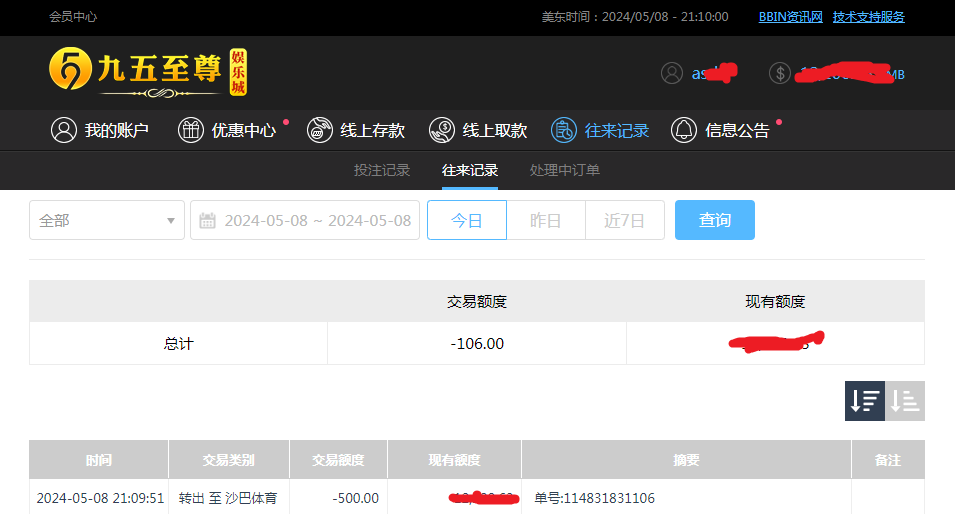Screen dimensions: 955x514
Task: Click the 往来记录 clipboard icon
Action: coord(563,130)
